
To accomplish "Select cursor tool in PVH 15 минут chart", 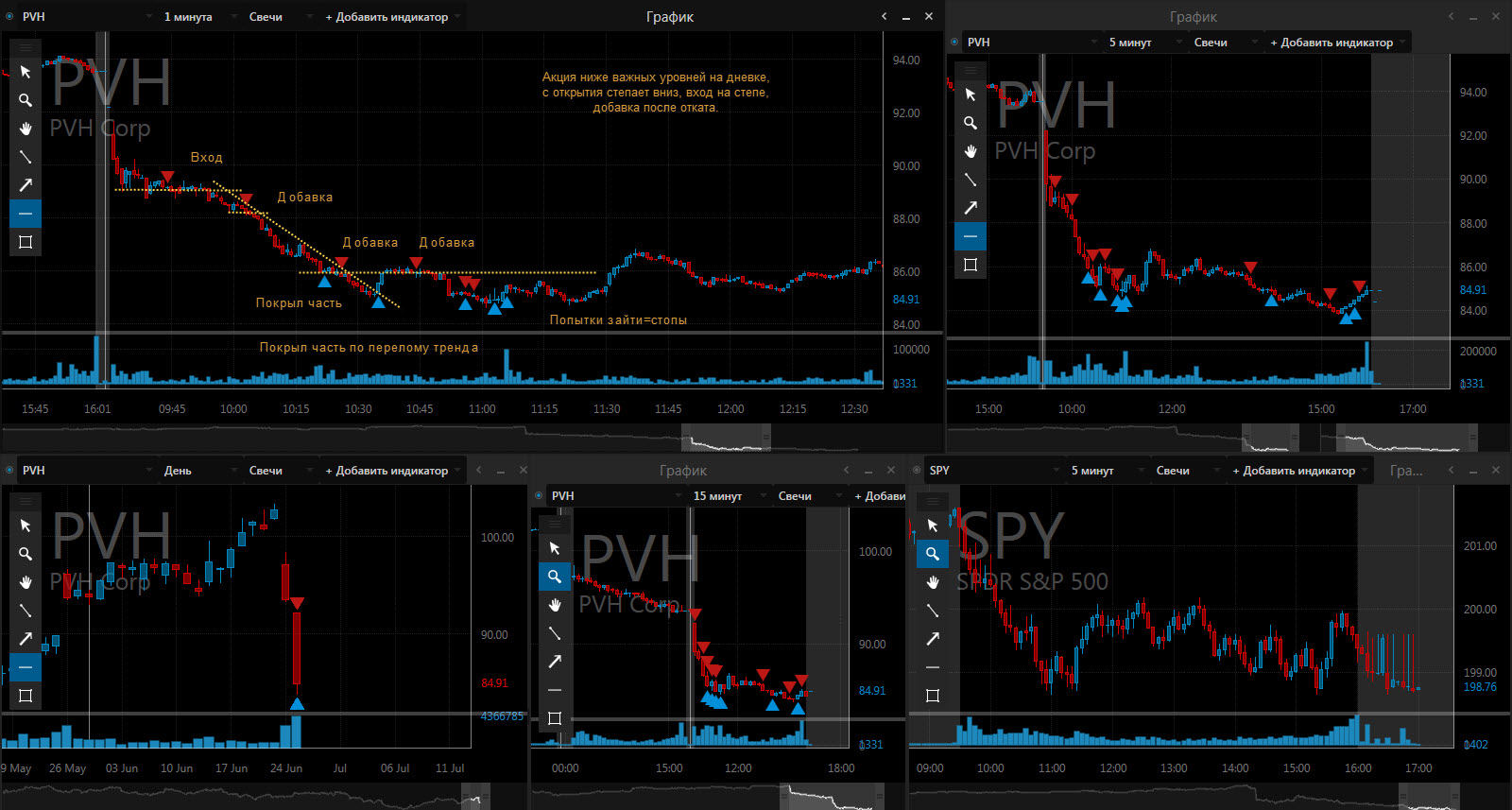I will coord(555,548).
